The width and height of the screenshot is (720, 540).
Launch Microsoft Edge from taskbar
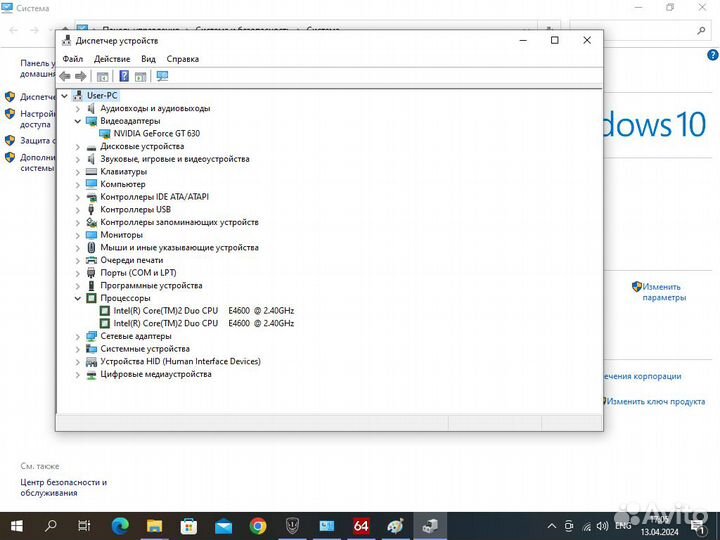click(120, 526)
